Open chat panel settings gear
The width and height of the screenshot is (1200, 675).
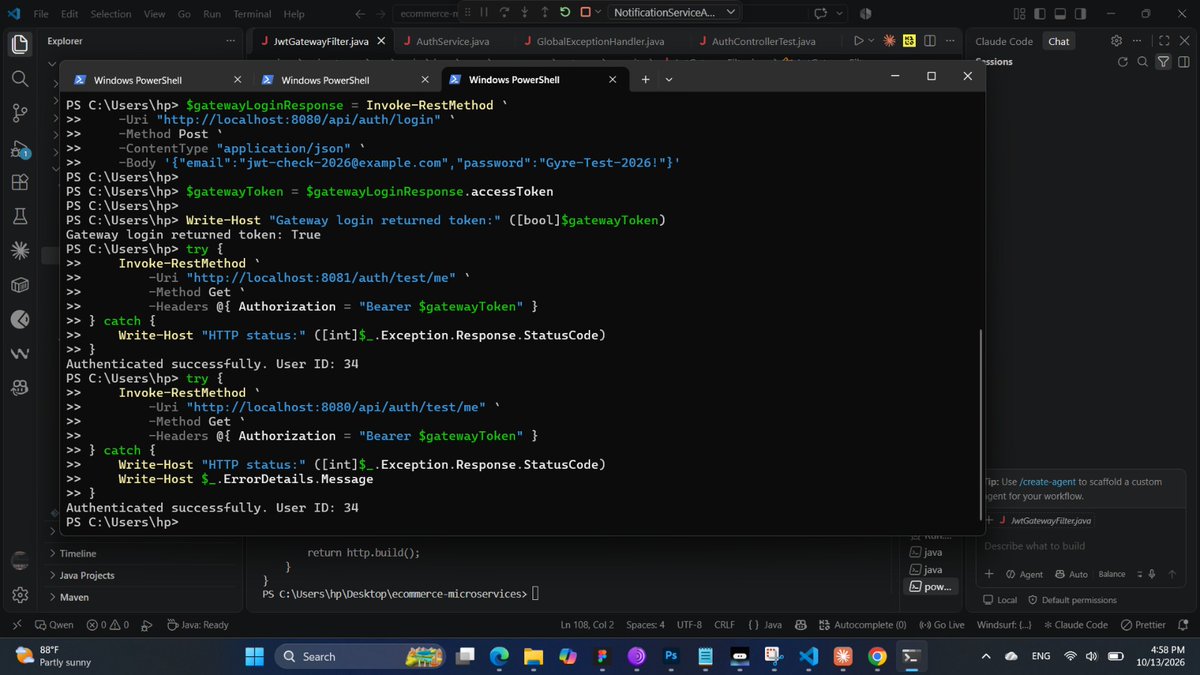[x=1116, y=41]
